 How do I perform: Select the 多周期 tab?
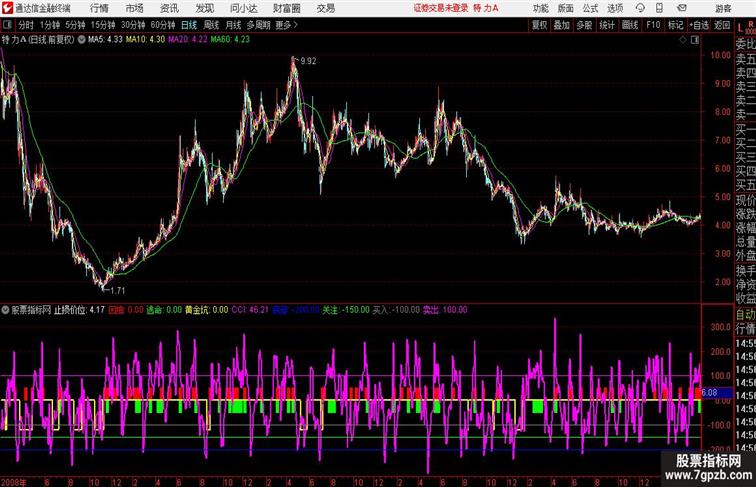coord(258,25)
